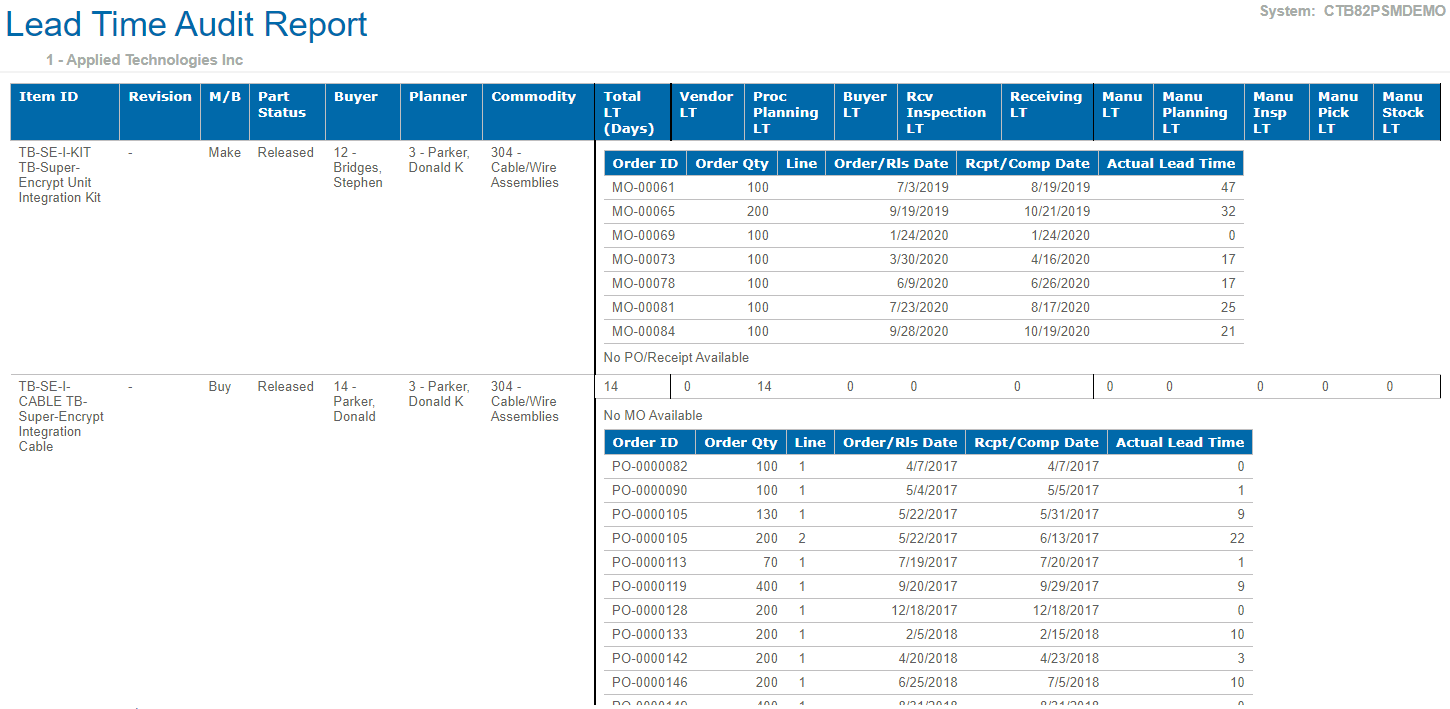Open order MO-00073
The height and width of the screenshot is (709, 1450).
click(643, 259)
